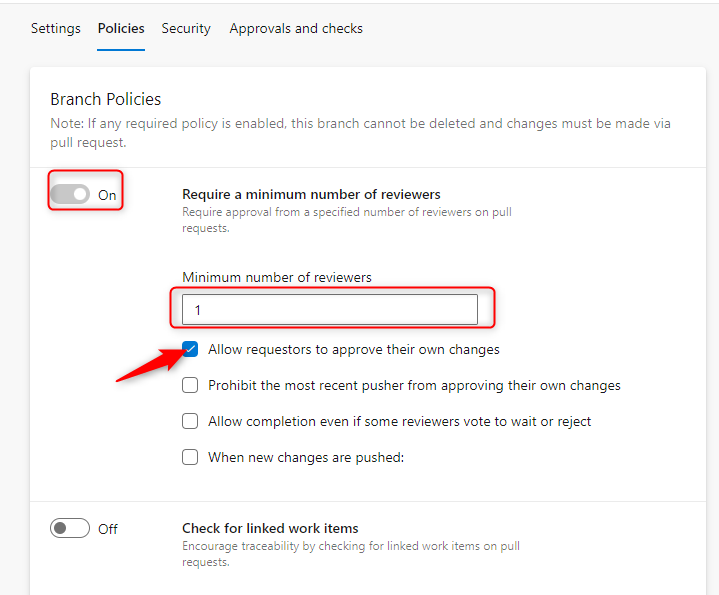This screenshot has width=719, height=595.
Task: Switch to the Security tab
Action: click(x=186, y=28)
